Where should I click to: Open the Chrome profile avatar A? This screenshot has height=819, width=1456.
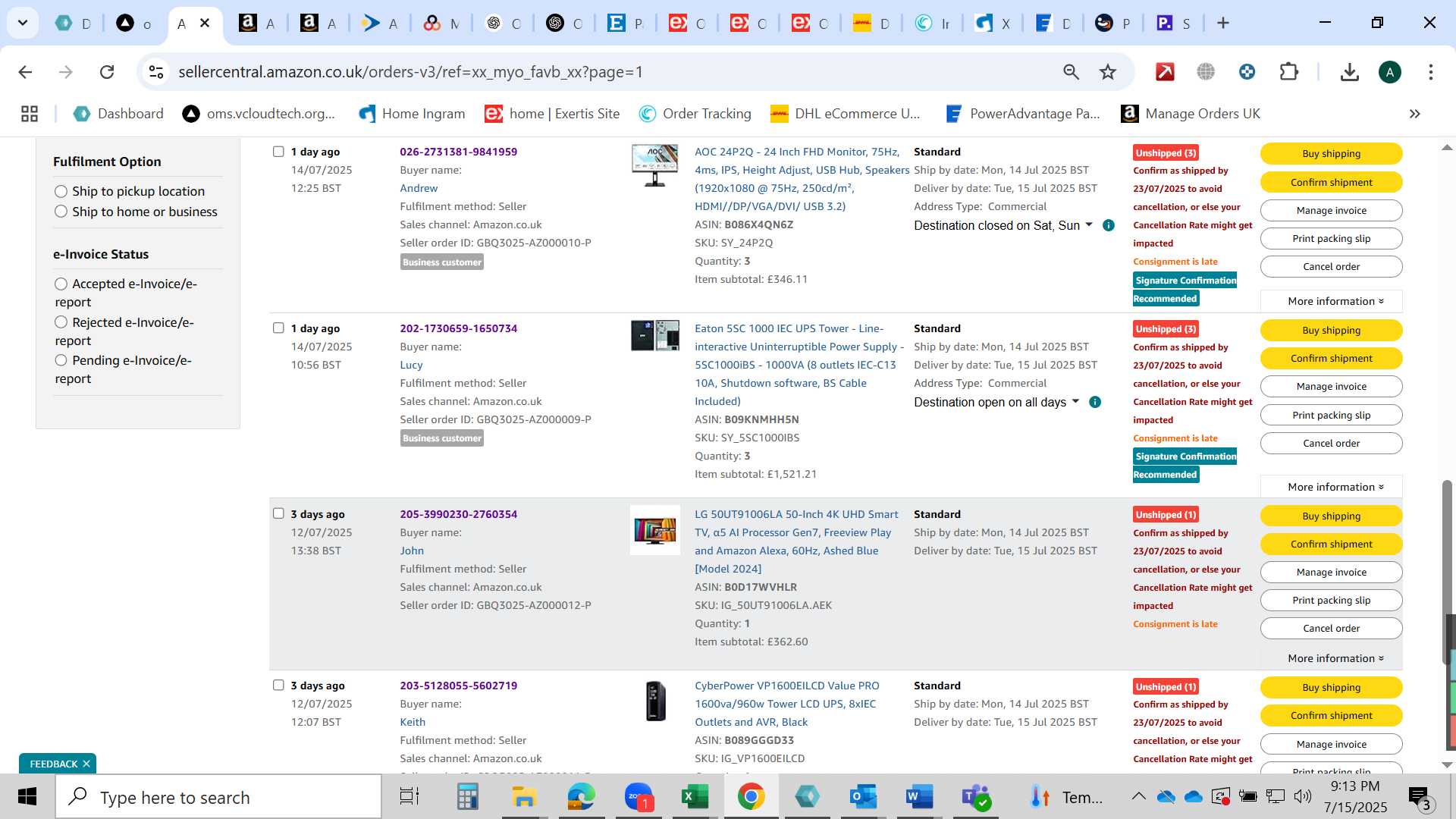(x=1389, y=72)
